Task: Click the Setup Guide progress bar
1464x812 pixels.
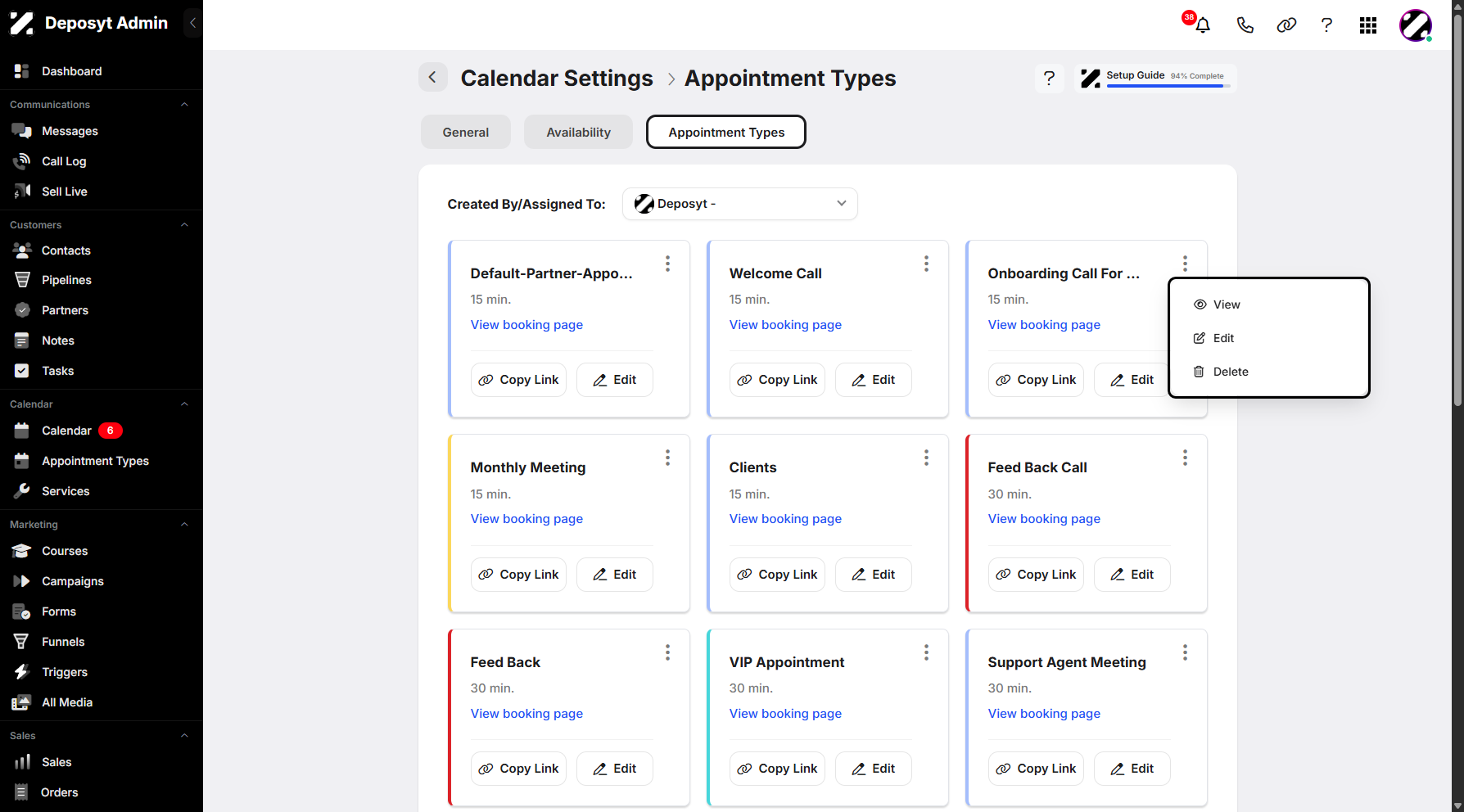Action: coord(1168,86)
